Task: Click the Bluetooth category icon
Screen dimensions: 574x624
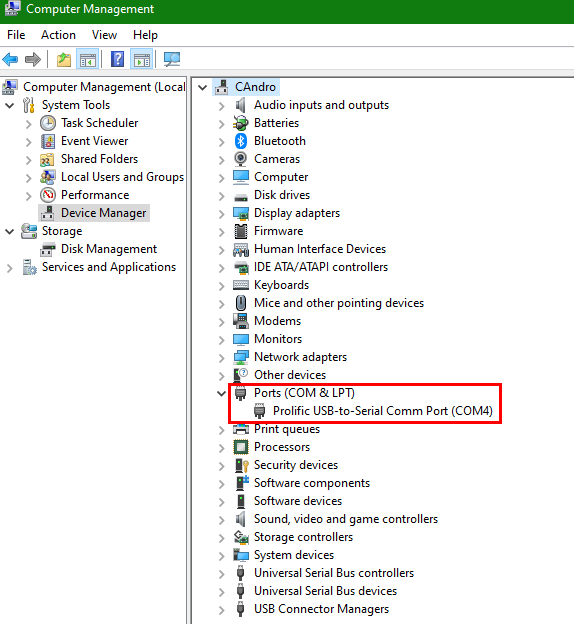Action: (241, 141)
